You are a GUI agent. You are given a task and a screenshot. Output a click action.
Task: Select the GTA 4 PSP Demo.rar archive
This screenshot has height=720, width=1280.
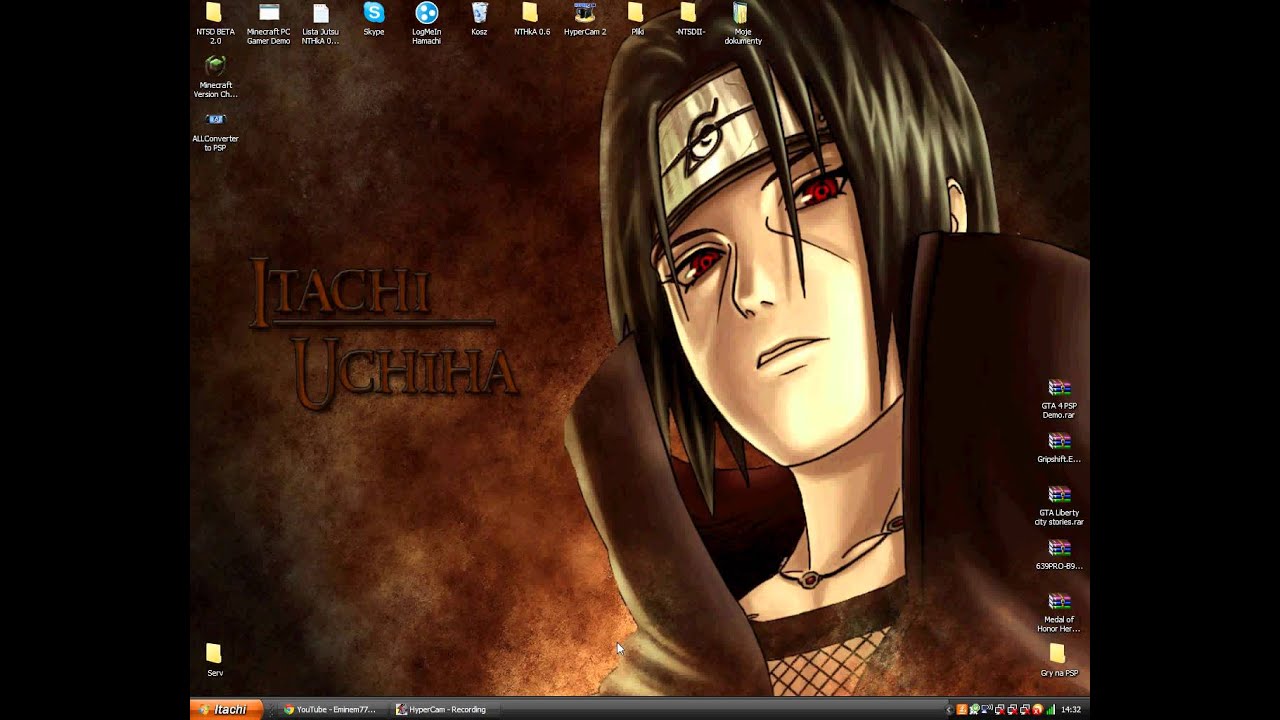[1059, 399]
